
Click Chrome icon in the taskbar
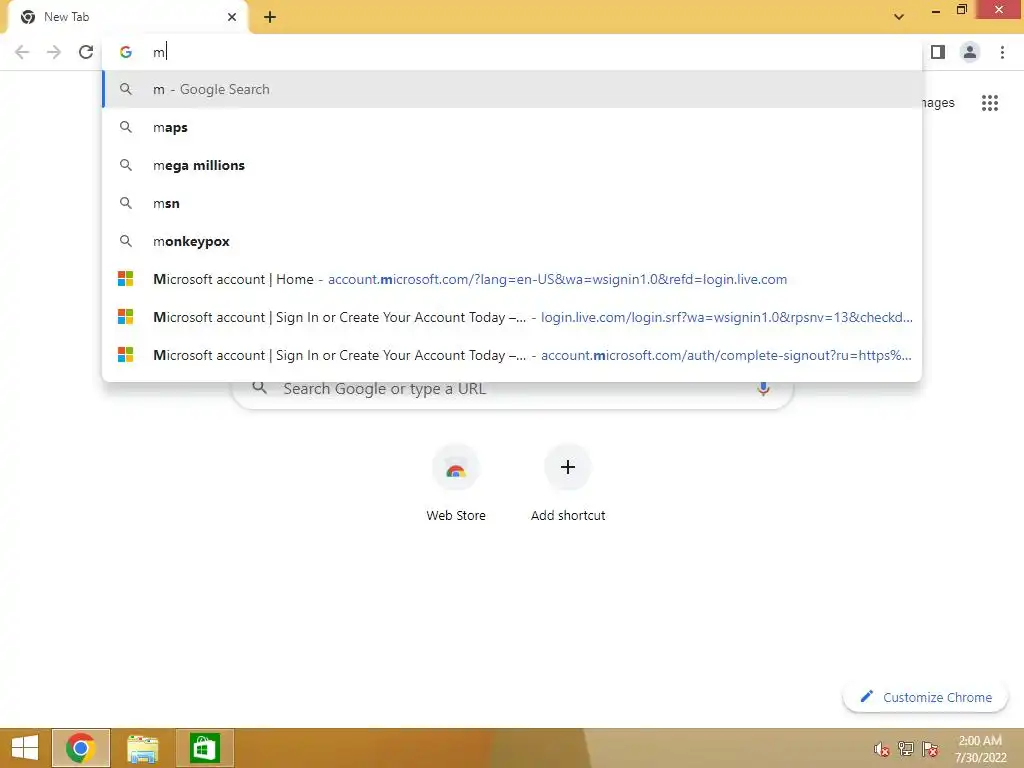tap(81, 748)
